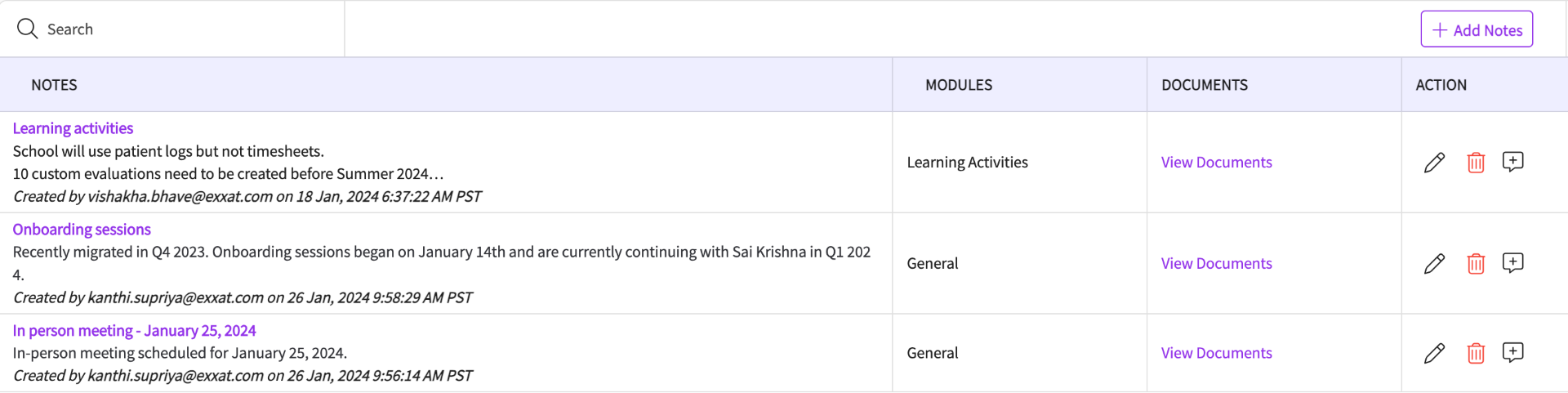Open In person meeting - January 25 note

(134, 331)
